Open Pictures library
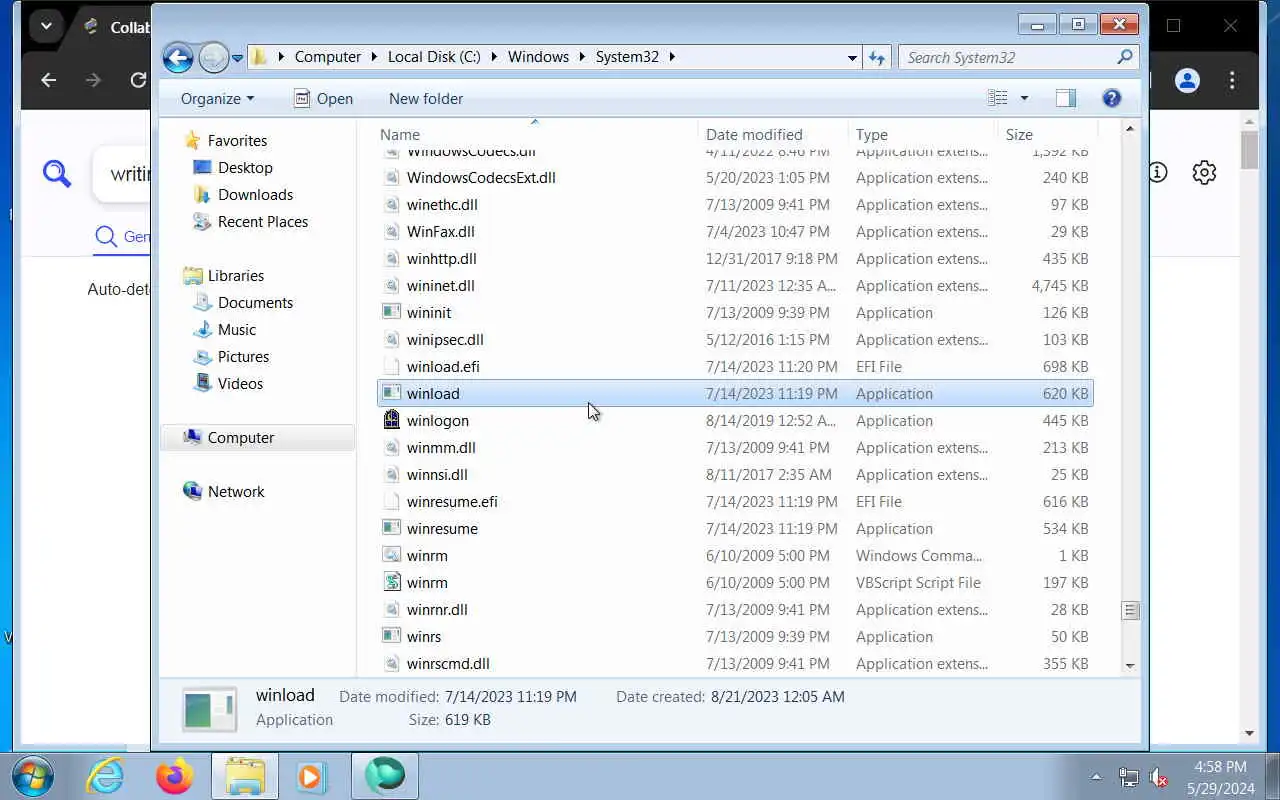The width and height of the screenshot is (1280, 800). point(243,357)
